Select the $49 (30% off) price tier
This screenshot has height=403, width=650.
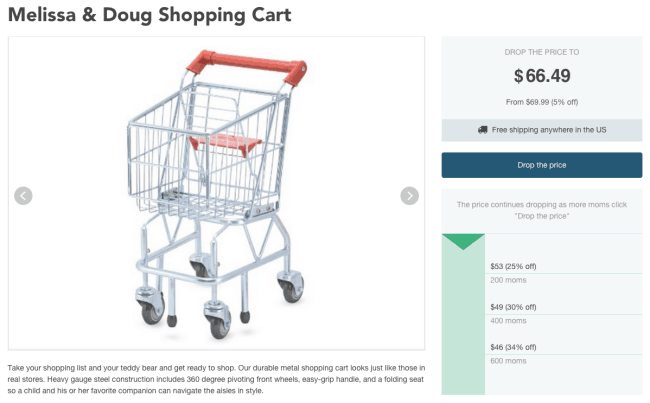[513, 307]
